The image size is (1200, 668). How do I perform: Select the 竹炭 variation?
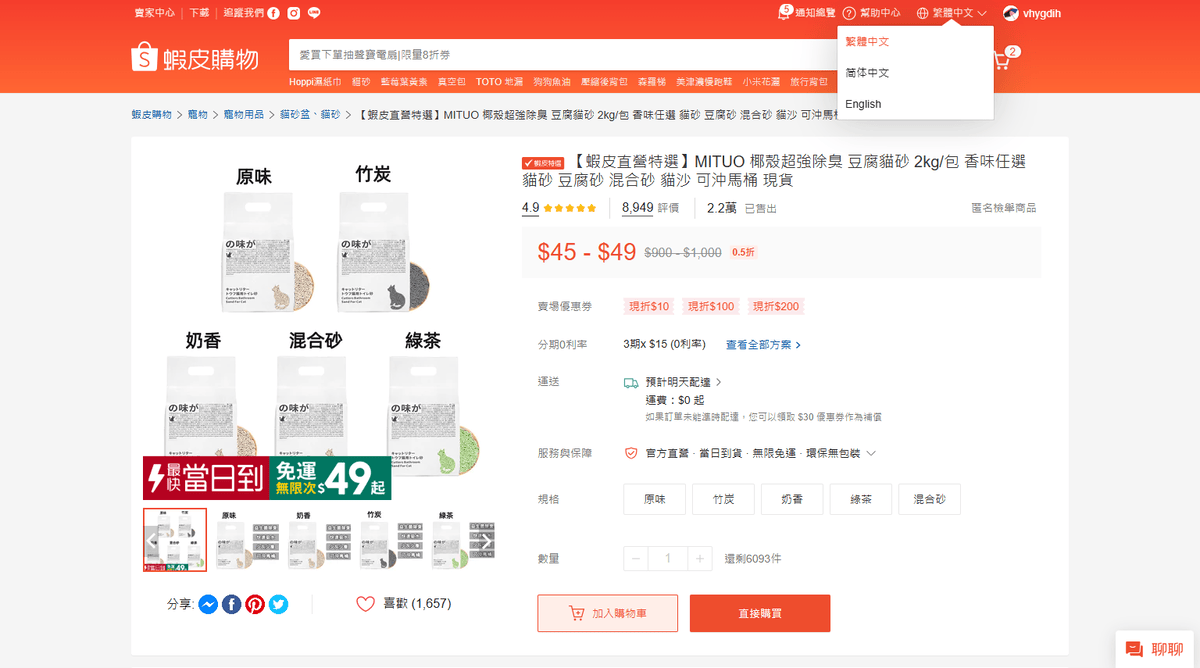point(723,498)
